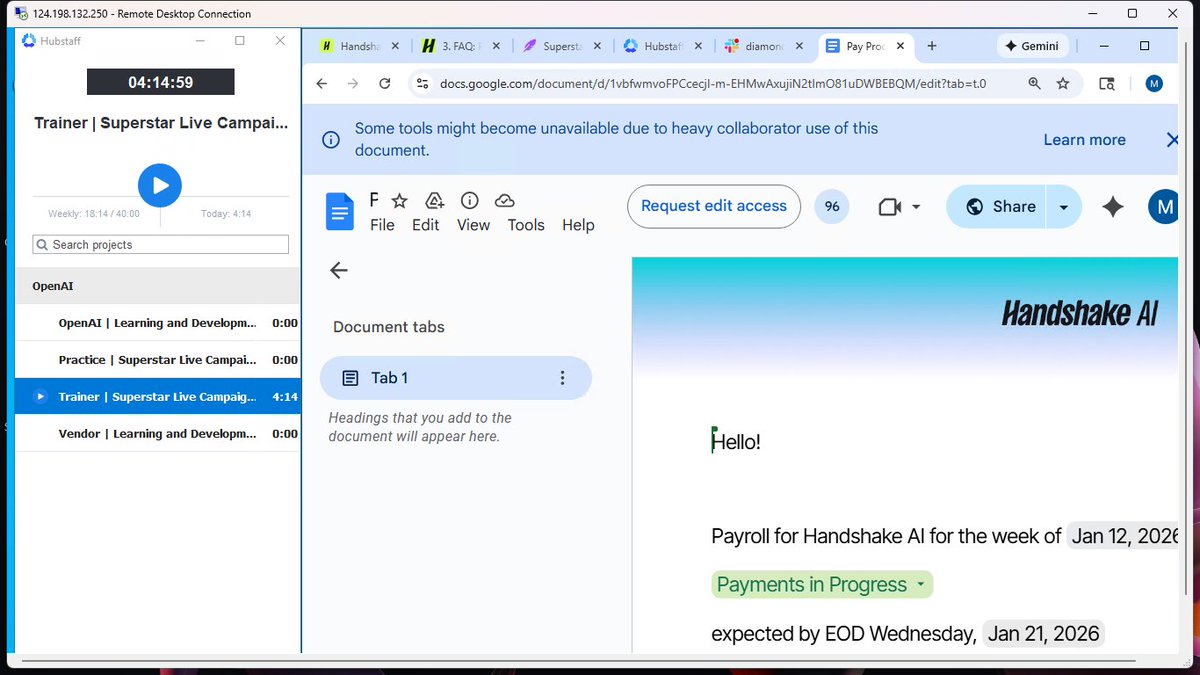Bookmark this page with the star icon
The height and width of the screenshot is (675, 1200).
[x=1063, y=84]
